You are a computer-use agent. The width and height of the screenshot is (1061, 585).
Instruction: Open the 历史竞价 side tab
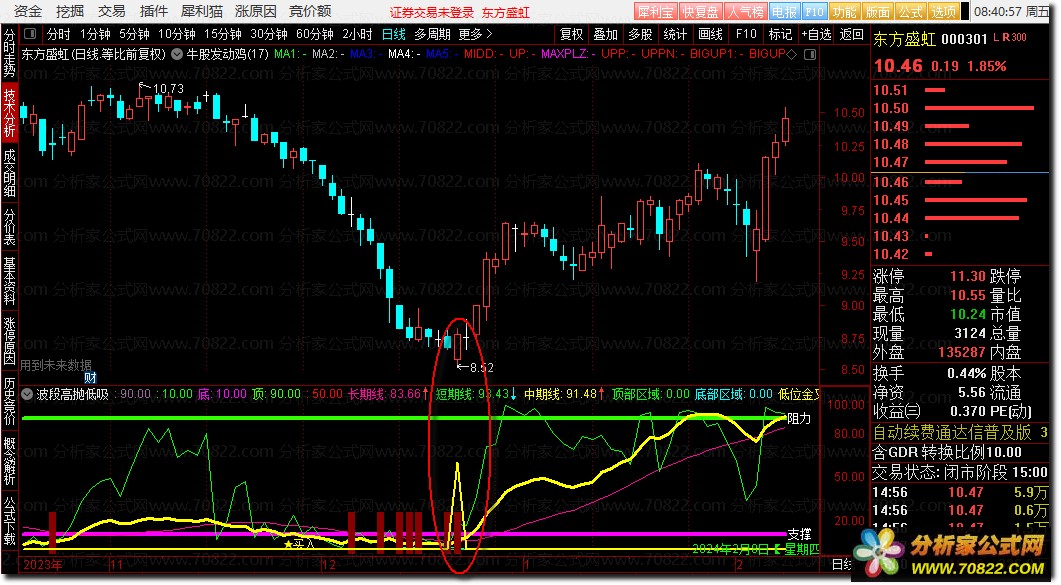9,401
